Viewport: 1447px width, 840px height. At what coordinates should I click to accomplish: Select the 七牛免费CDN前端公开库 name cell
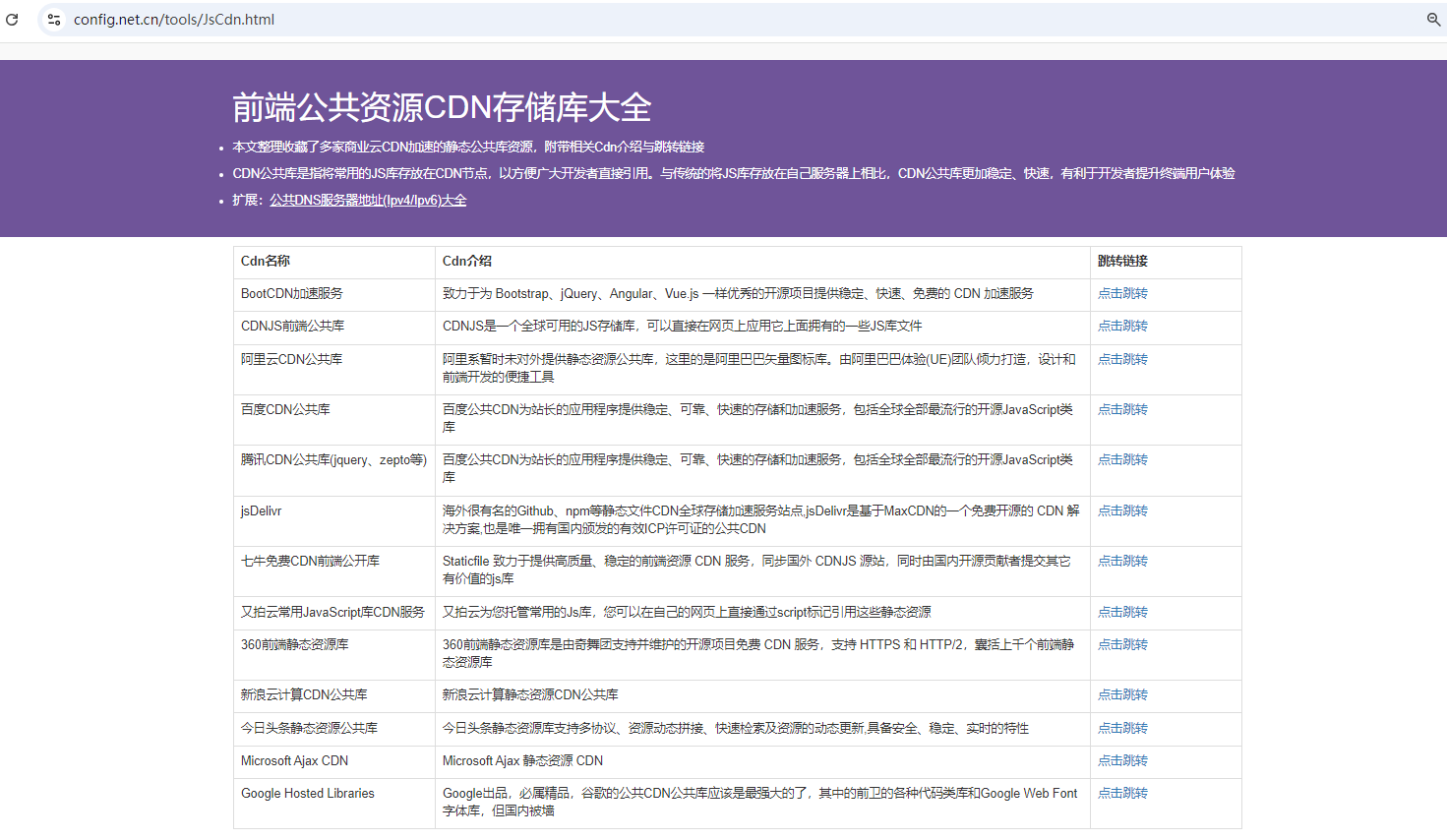(334, 571)
